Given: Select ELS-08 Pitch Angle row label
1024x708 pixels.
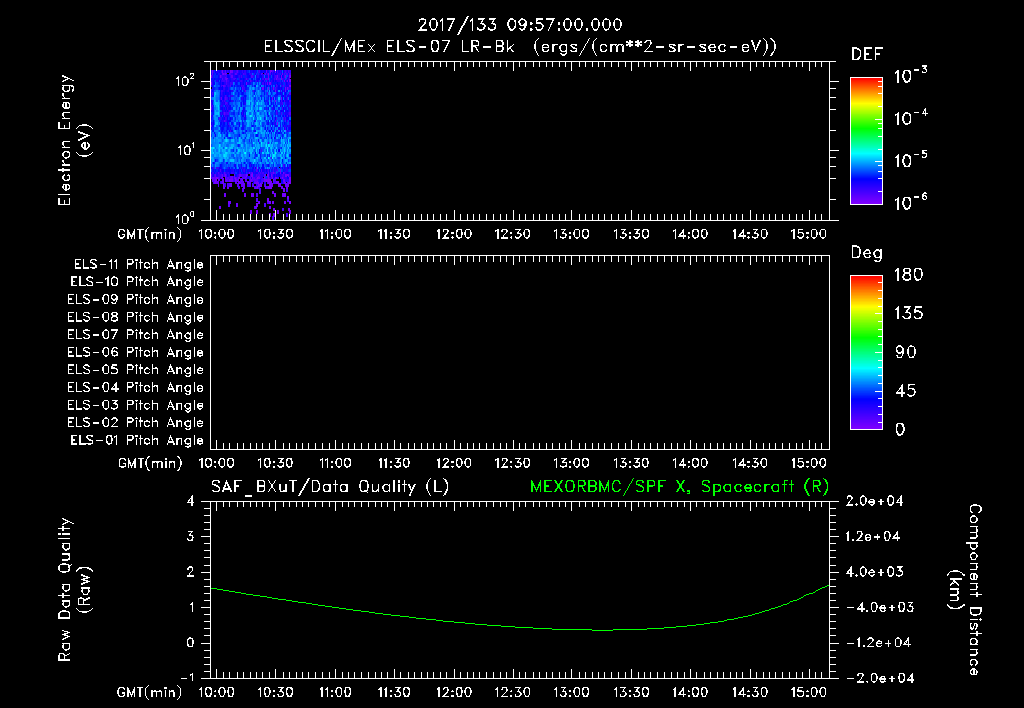Looking at the screenshot, I should tap(135, 317).
